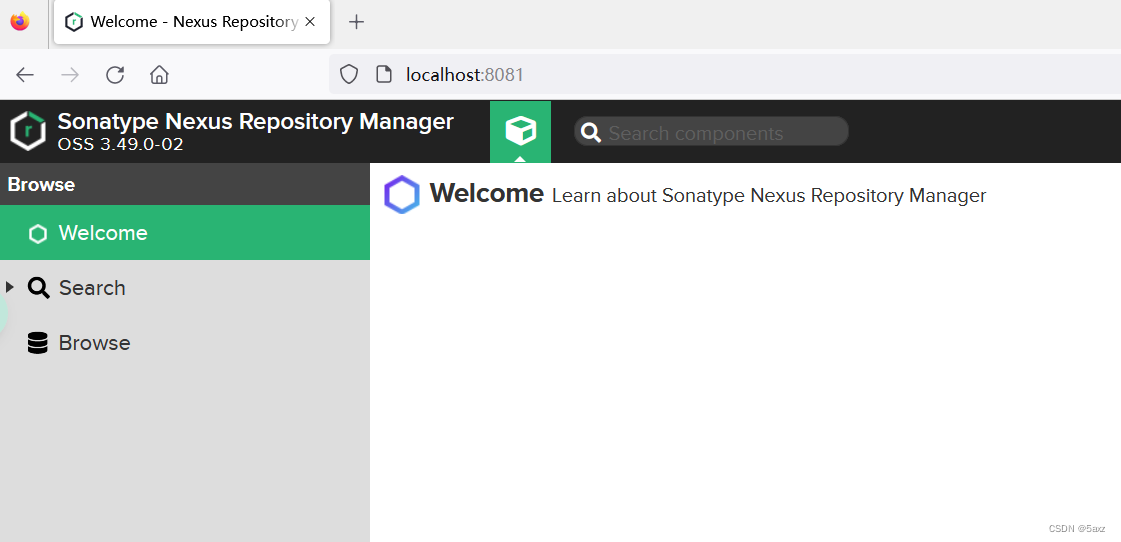Image resolution: width=1121 pixels, height=542 pixels.
Task: Click the Welcome hexagon icon in sidebar
Action: [x=38, y=234]
